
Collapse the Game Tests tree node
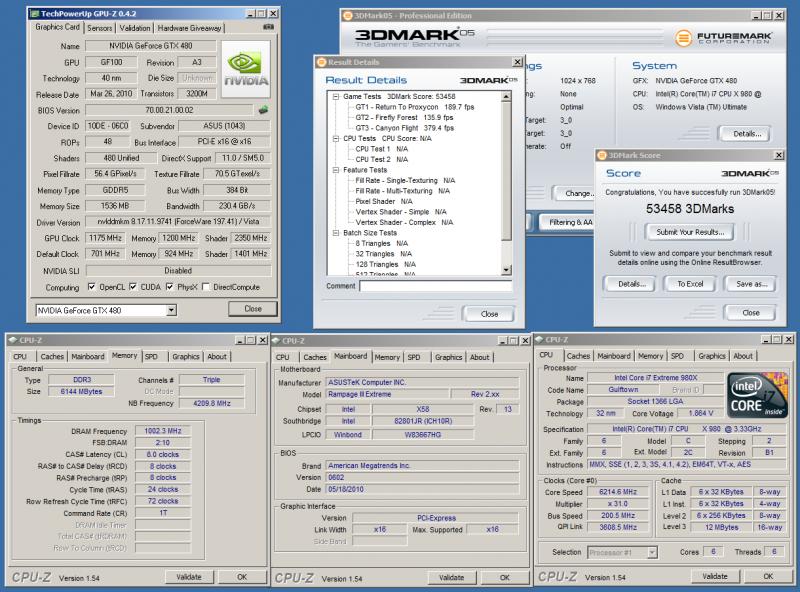(x=334, y=97)
